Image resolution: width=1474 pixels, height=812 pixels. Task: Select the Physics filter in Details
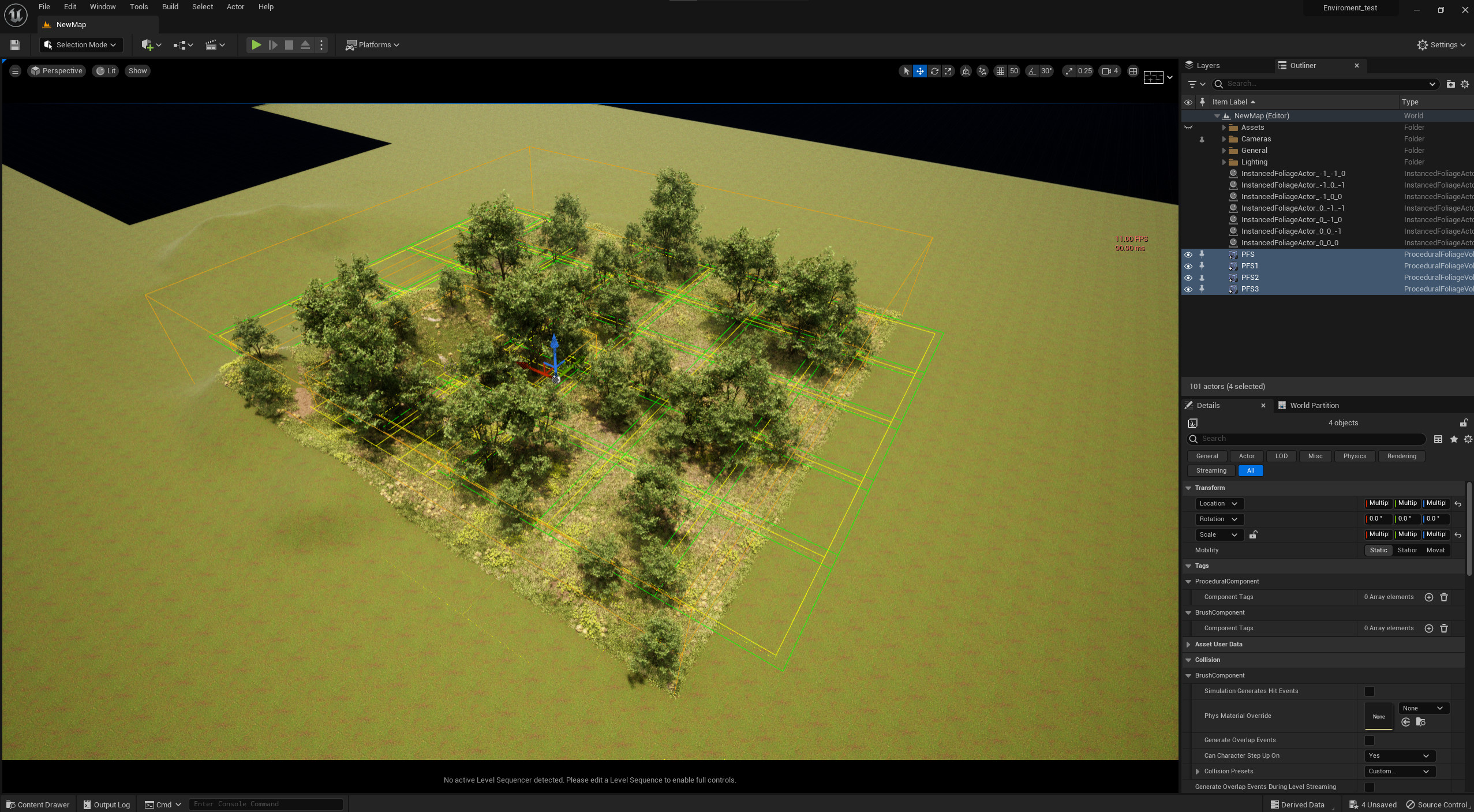pos(1355,456)
